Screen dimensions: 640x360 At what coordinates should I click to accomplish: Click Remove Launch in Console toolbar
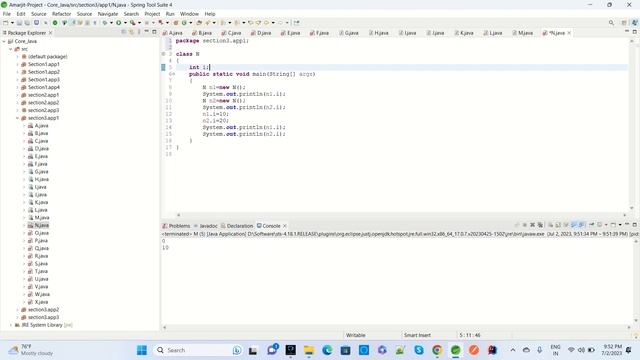click(x=532, y=225)
